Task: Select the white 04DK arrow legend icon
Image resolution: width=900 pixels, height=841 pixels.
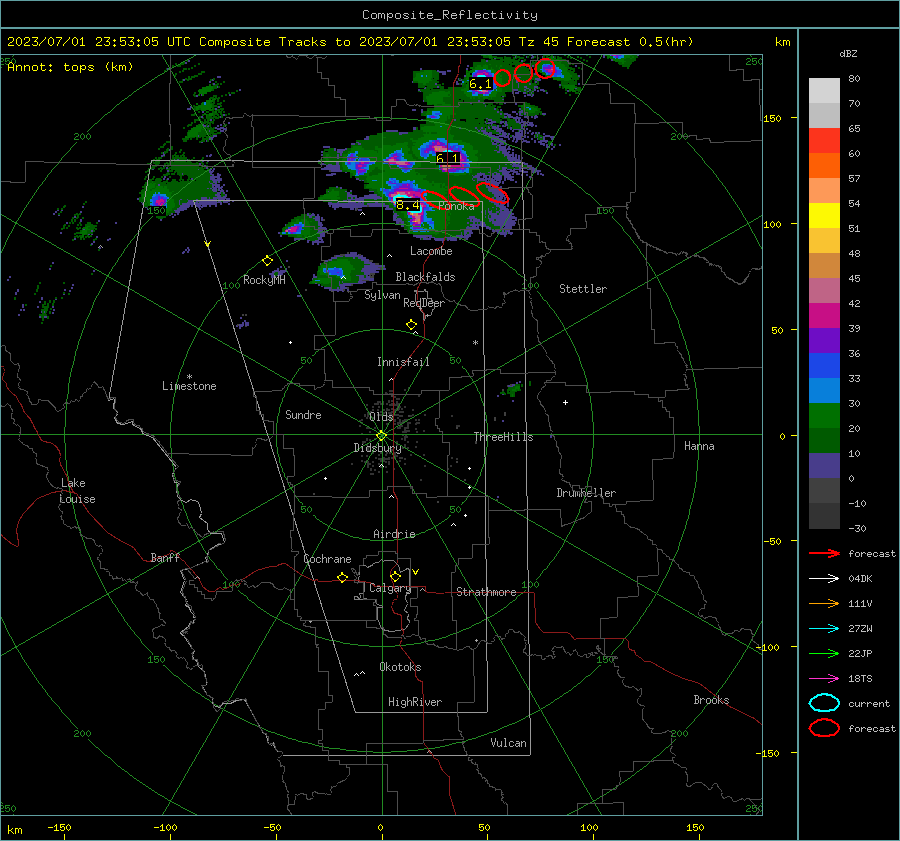Action: point(824,579)
